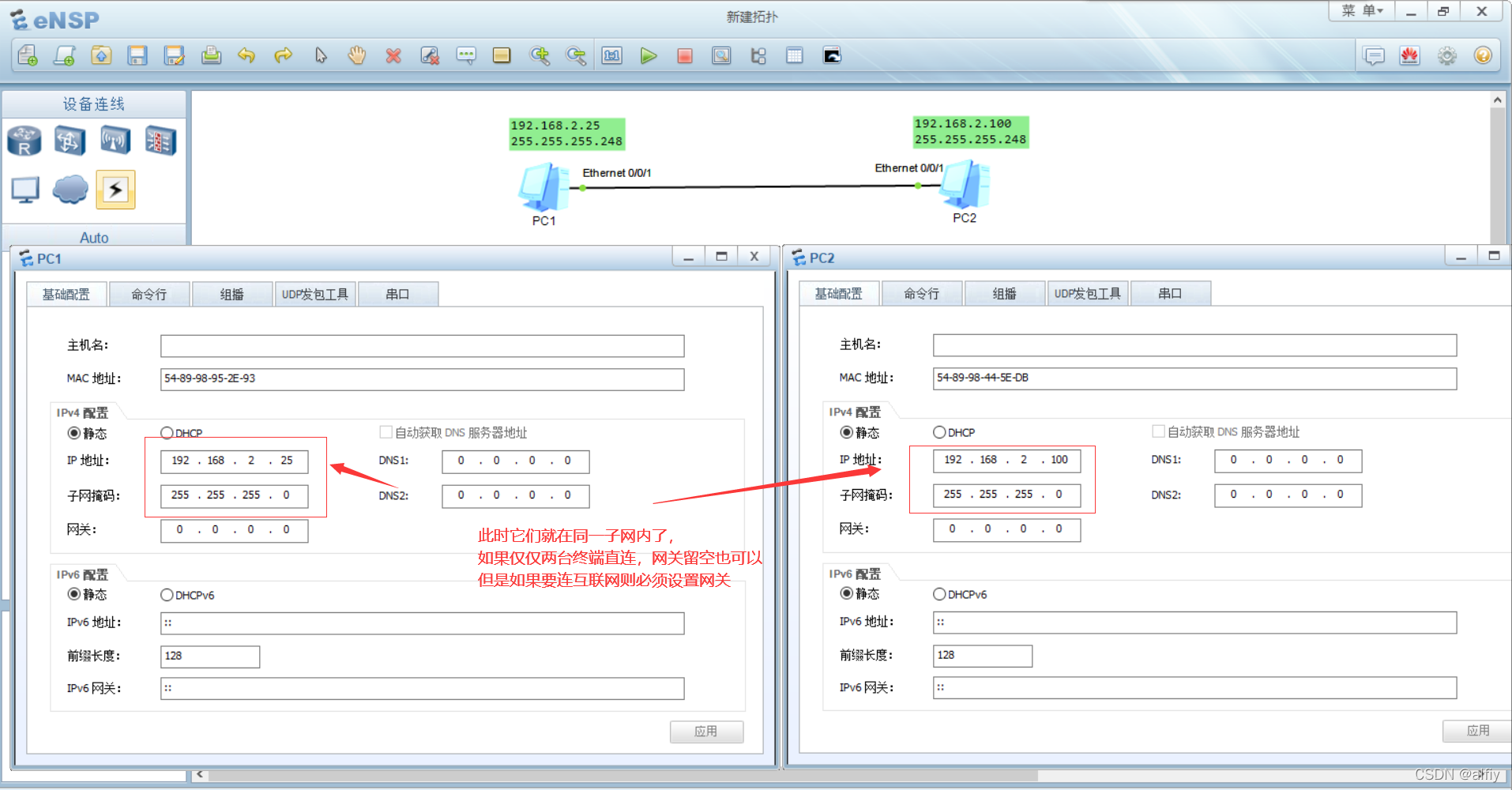
Task: Select DHCP radio in PC2 window
Action: [x=939, y=432]
